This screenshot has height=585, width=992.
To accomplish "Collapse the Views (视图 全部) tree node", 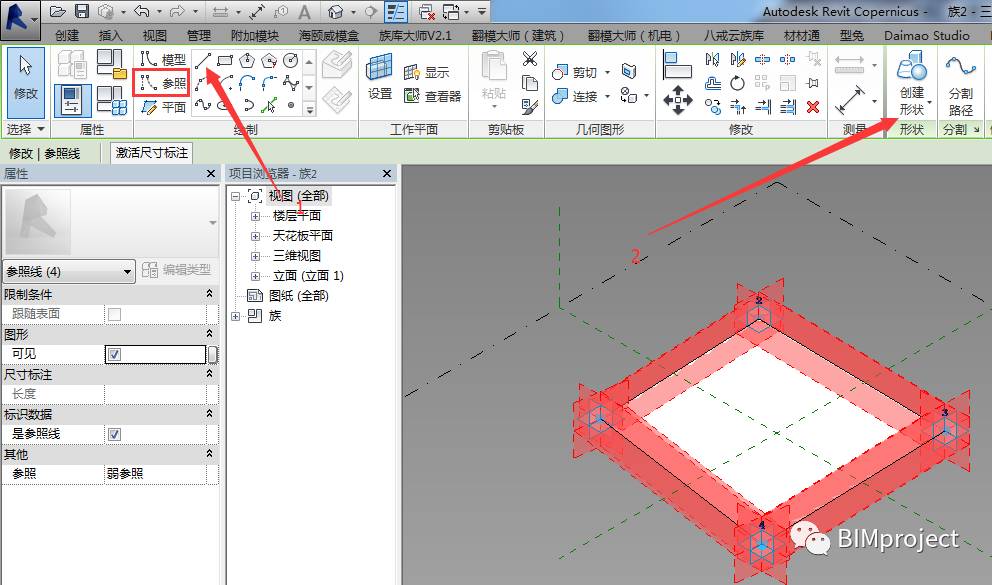I will pyautogui.click(x=235, y=197).
